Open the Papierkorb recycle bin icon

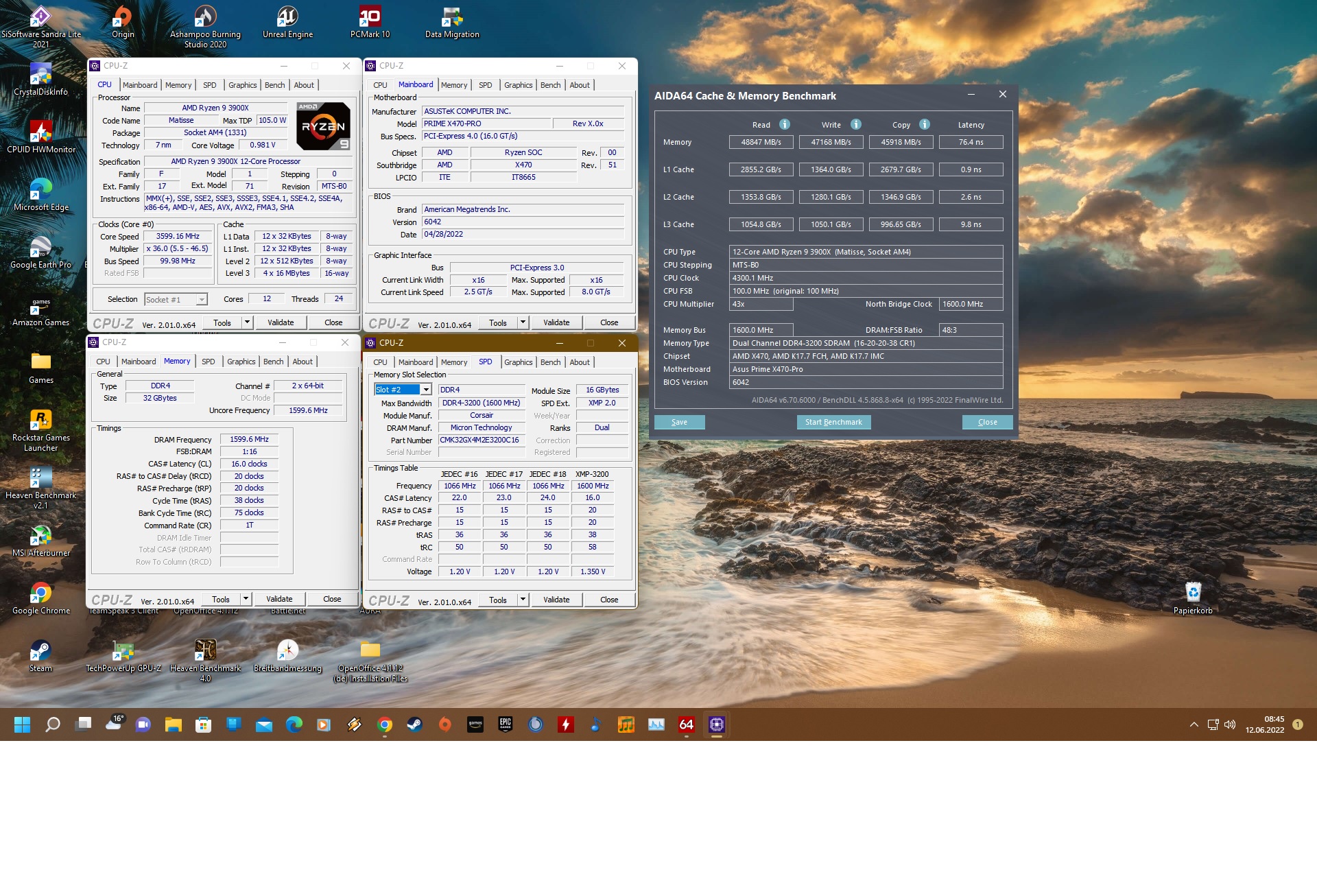tap(1193, 598)
